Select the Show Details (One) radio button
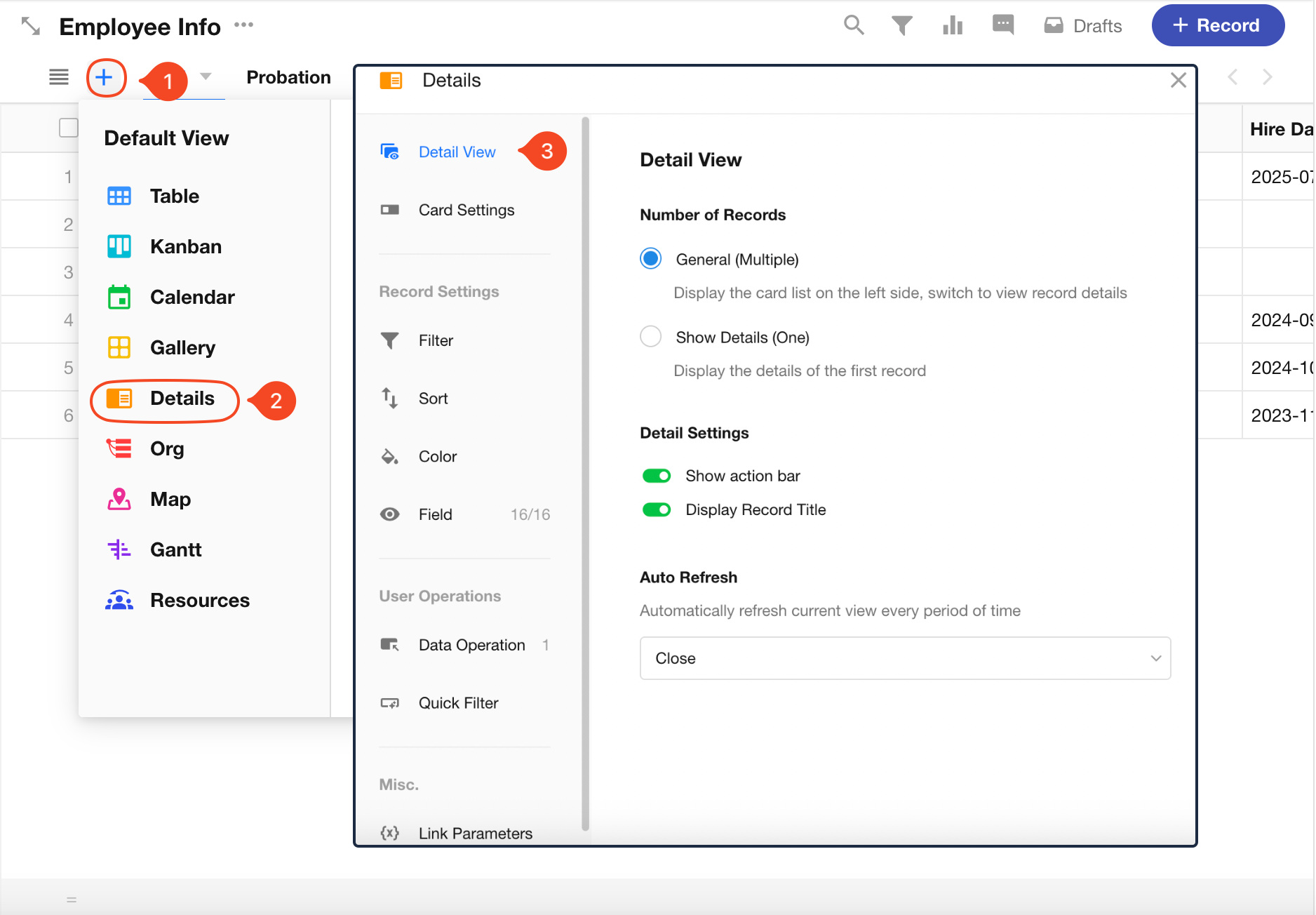Viewport: 1316px width, 915px height. coord(650,337)
